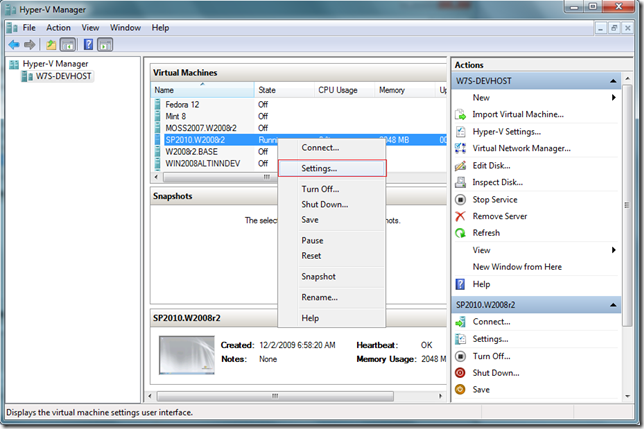Open the File menu
This screenshot has width=644, height=429.
[x=29, y=28]
